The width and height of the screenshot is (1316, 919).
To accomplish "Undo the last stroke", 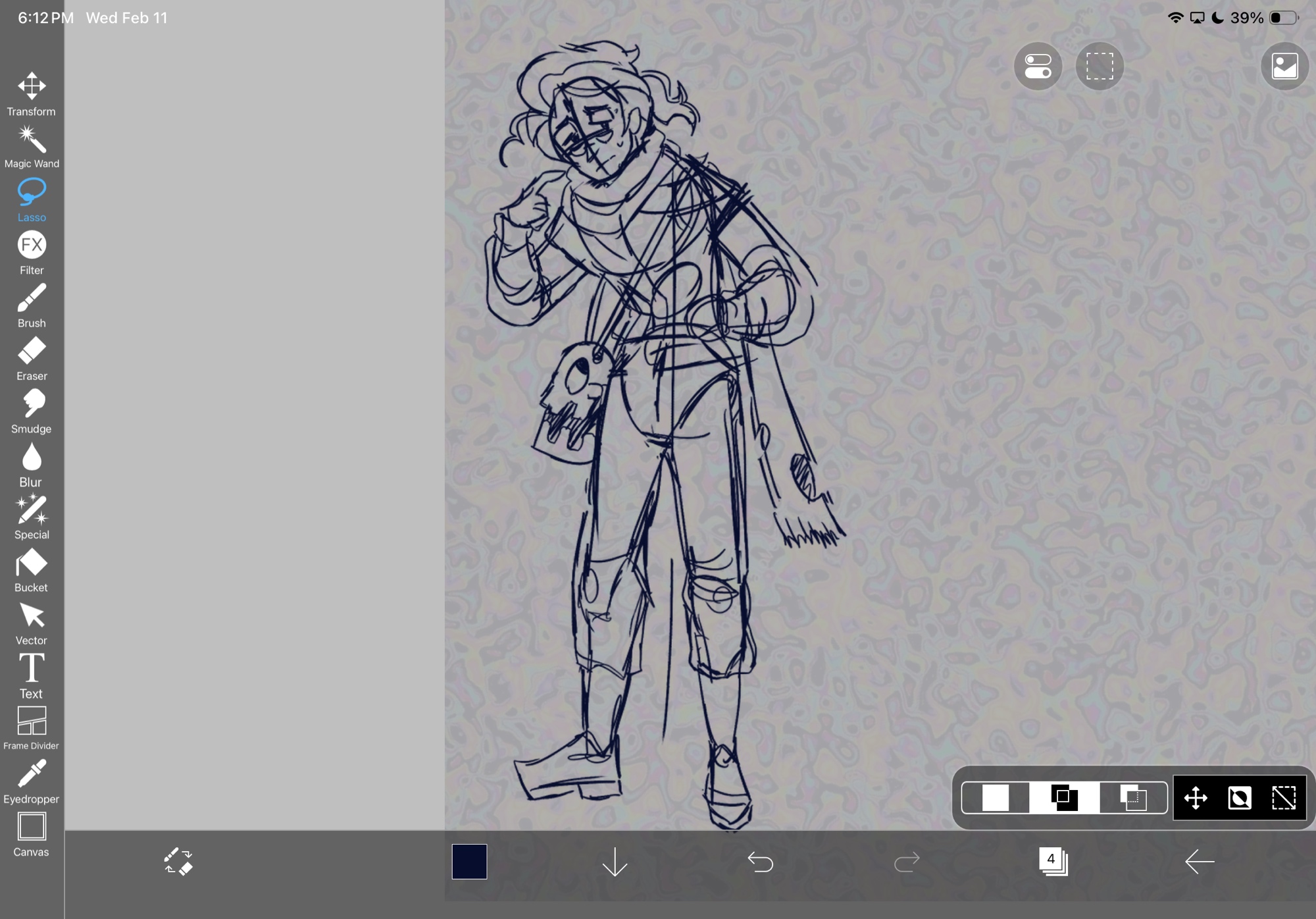I will (x=761, y=861).
